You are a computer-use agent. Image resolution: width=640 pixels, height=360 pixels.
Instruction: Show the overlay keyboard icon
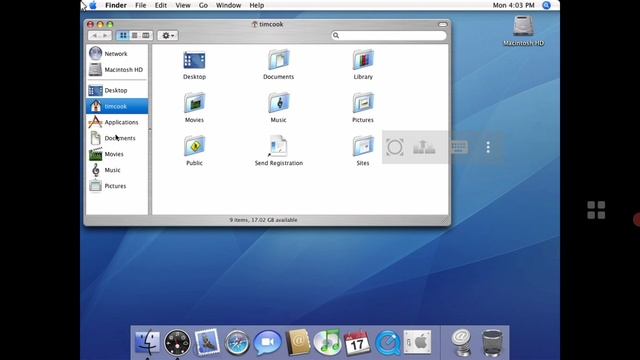coord(459,147)
